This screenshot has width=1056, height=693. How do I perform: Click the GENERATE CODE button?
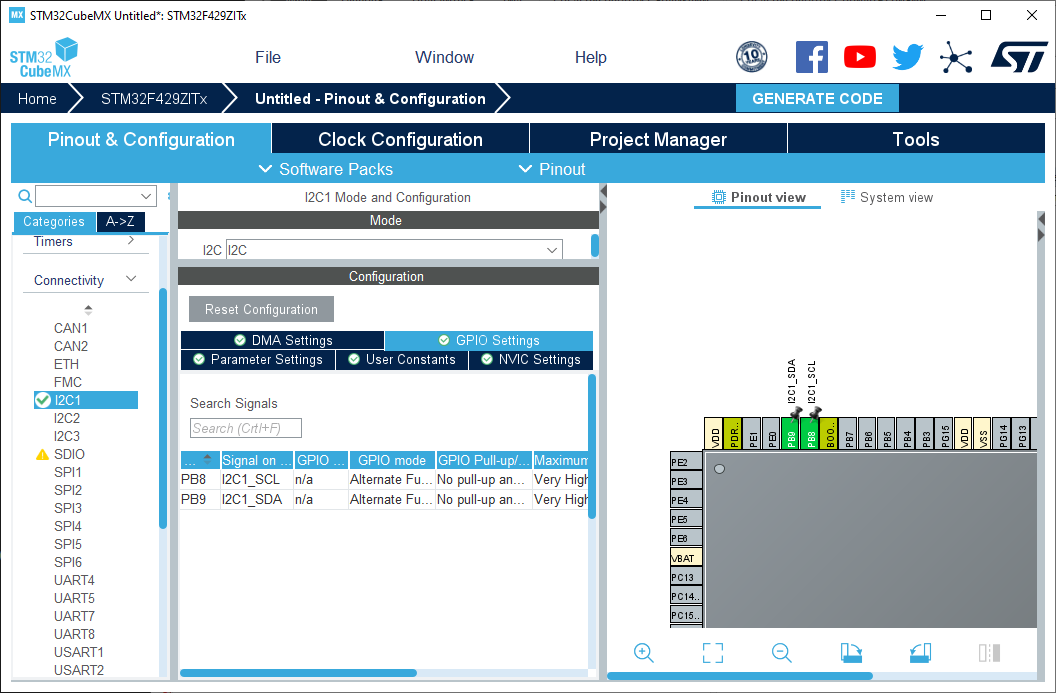click(818, 98)
